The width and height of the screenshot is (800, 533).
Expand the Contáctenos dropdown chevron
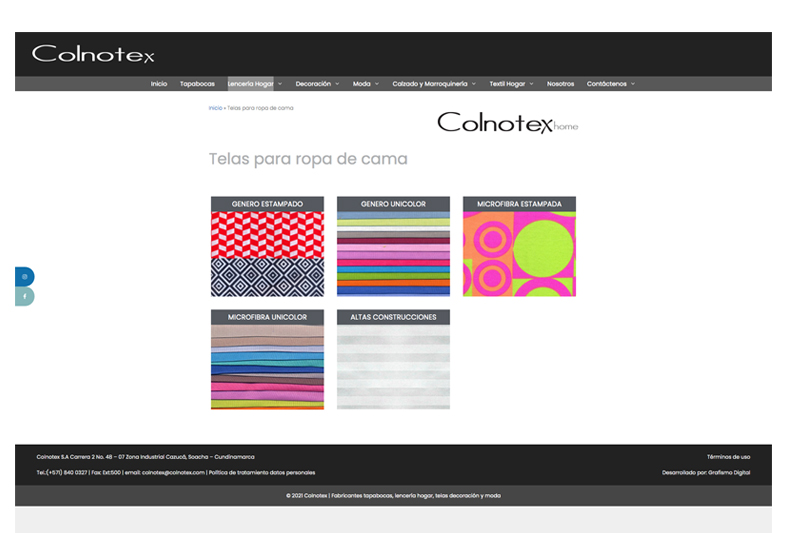[633, 84]
